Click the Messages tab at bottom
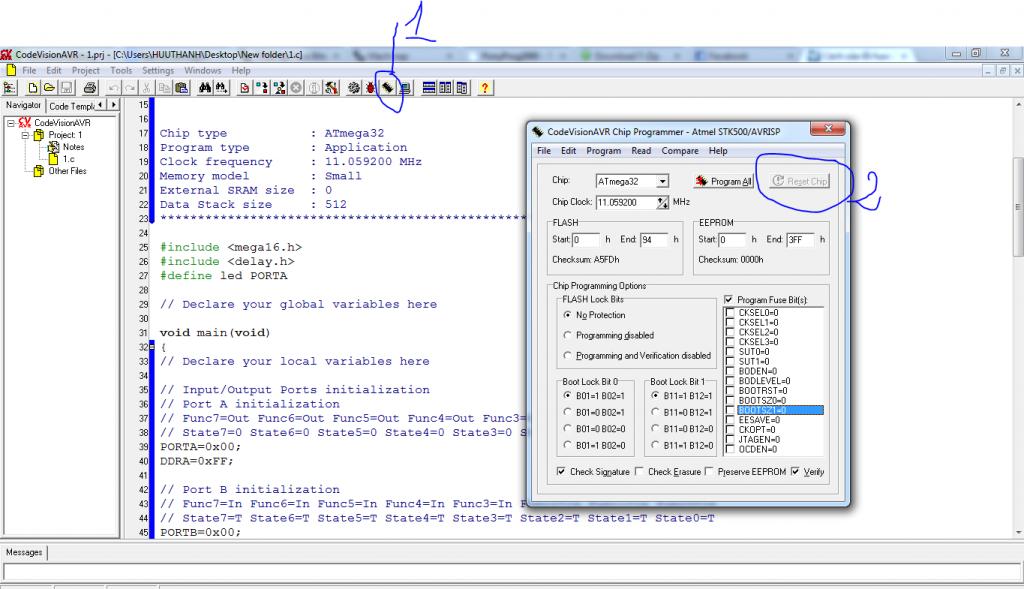 24,552
